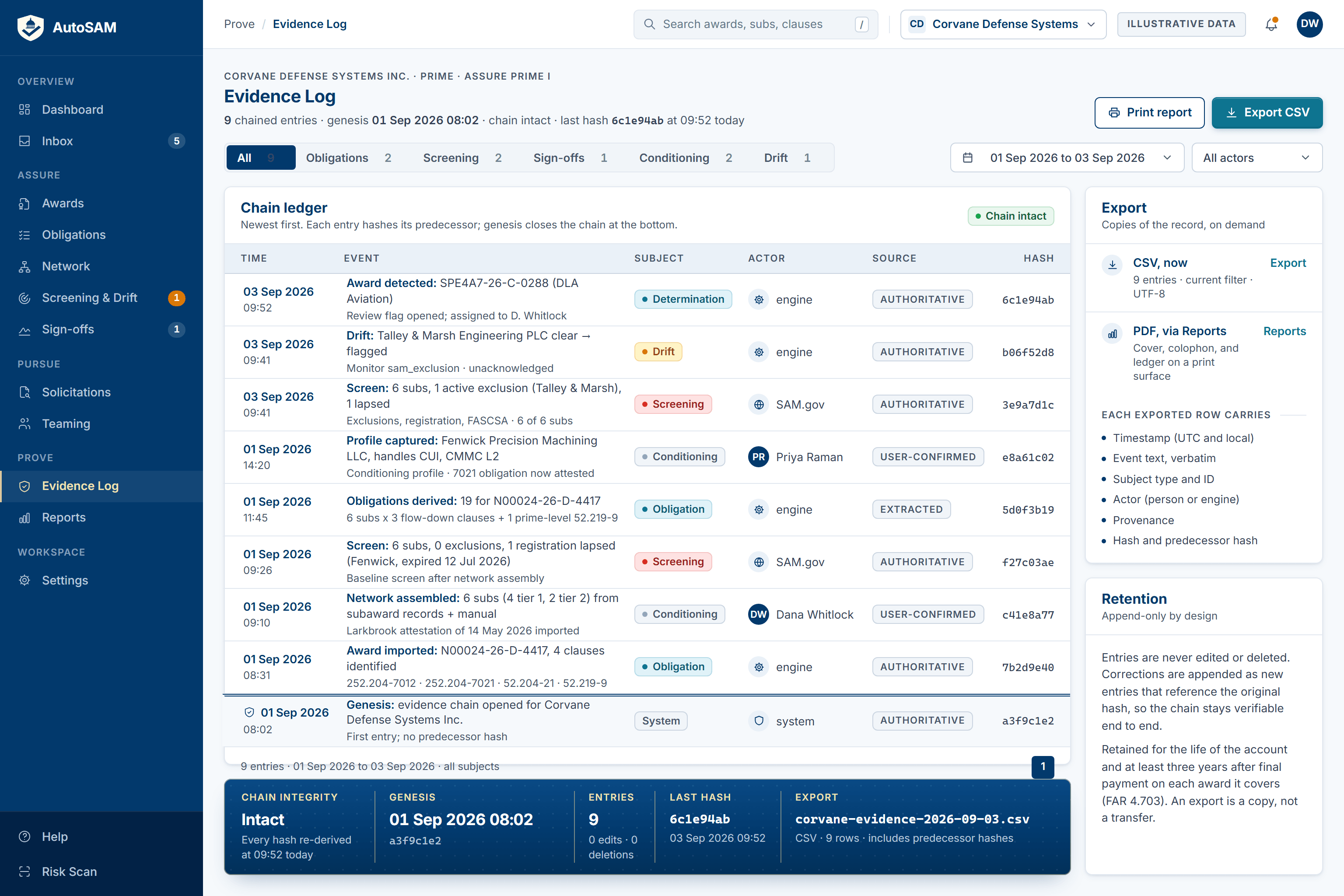Switch to the Screening filter tab

point(462,157)
